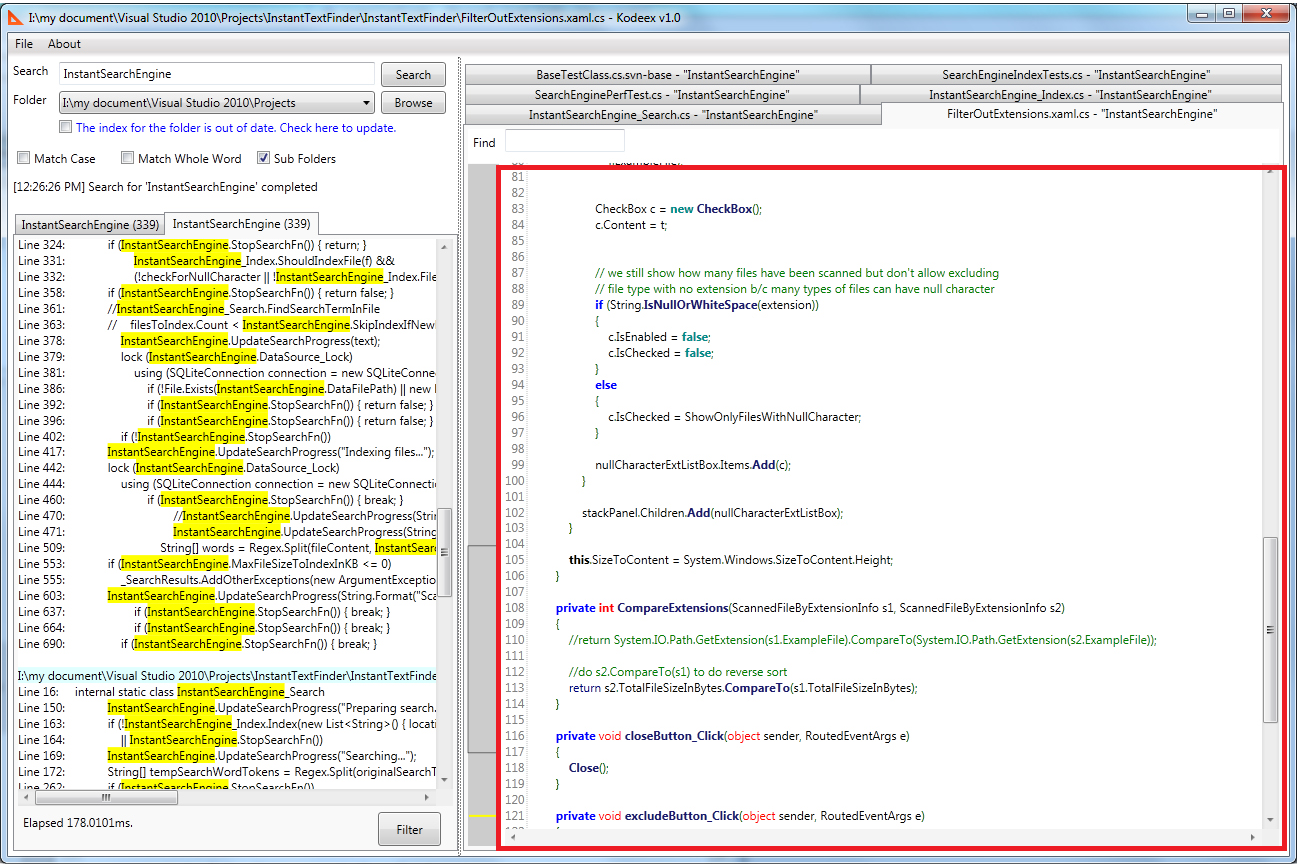The image size is (1297, 864).
Task: Click the Search button
Action: click(413, 75)
